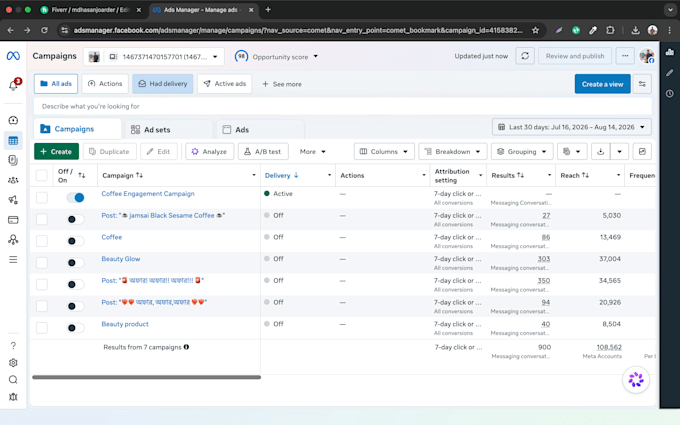Turn on the Beauty Glow campaign toggle
This screenshot has width=680, height=425.
[75, 263]
